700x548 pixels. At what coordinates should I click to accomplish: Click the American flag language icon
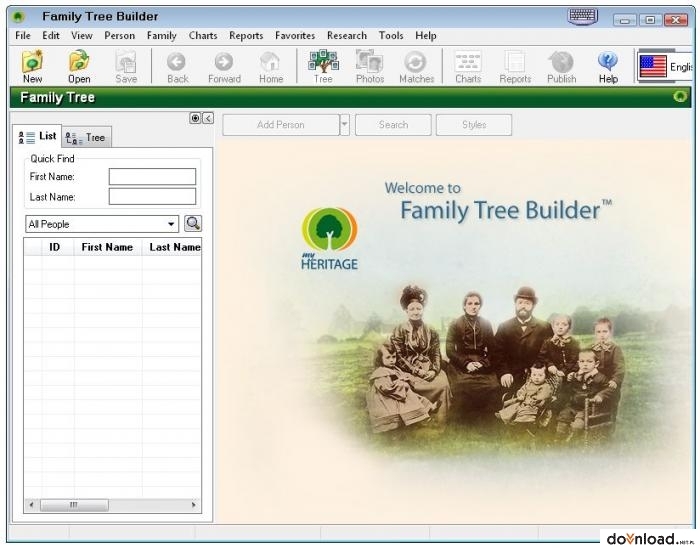pos(653,66)
